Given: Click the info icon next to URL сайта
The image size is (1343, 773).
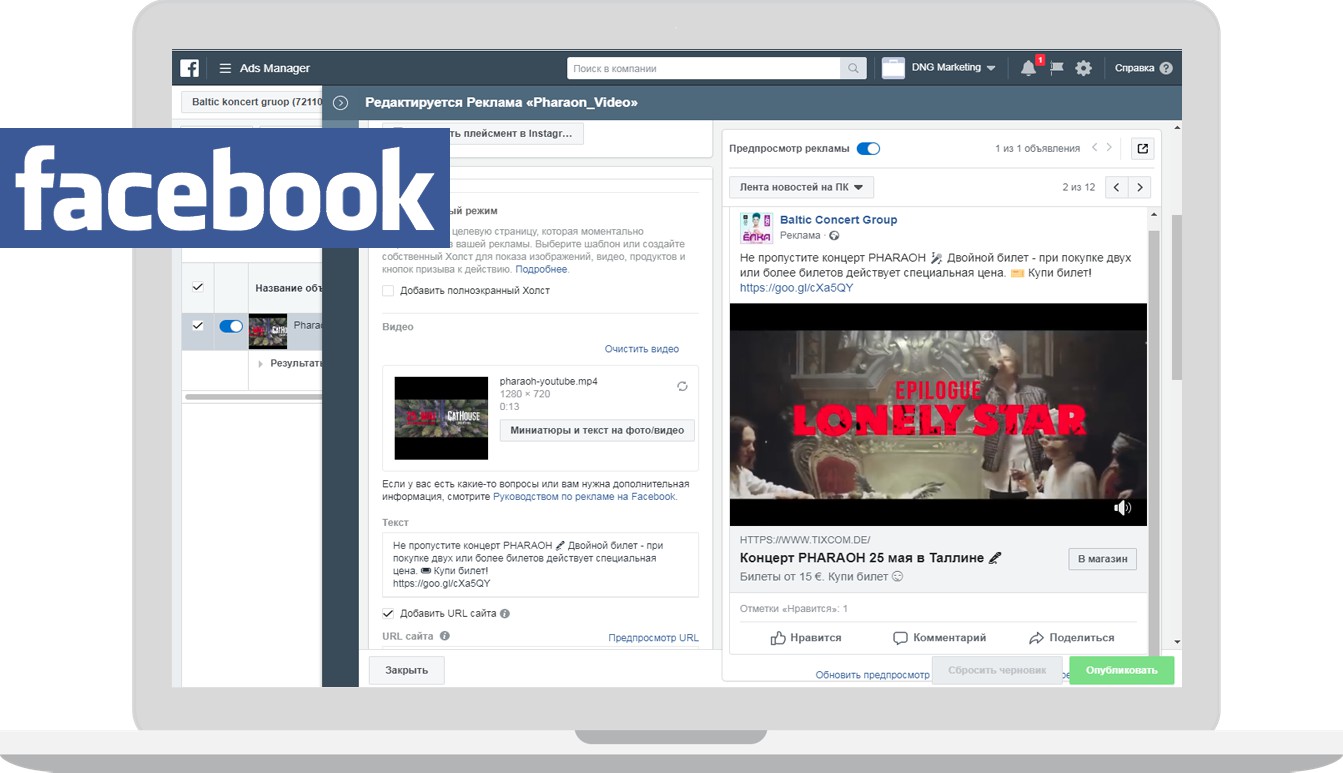Looking at the screenshot, I should tap(444, 636).
